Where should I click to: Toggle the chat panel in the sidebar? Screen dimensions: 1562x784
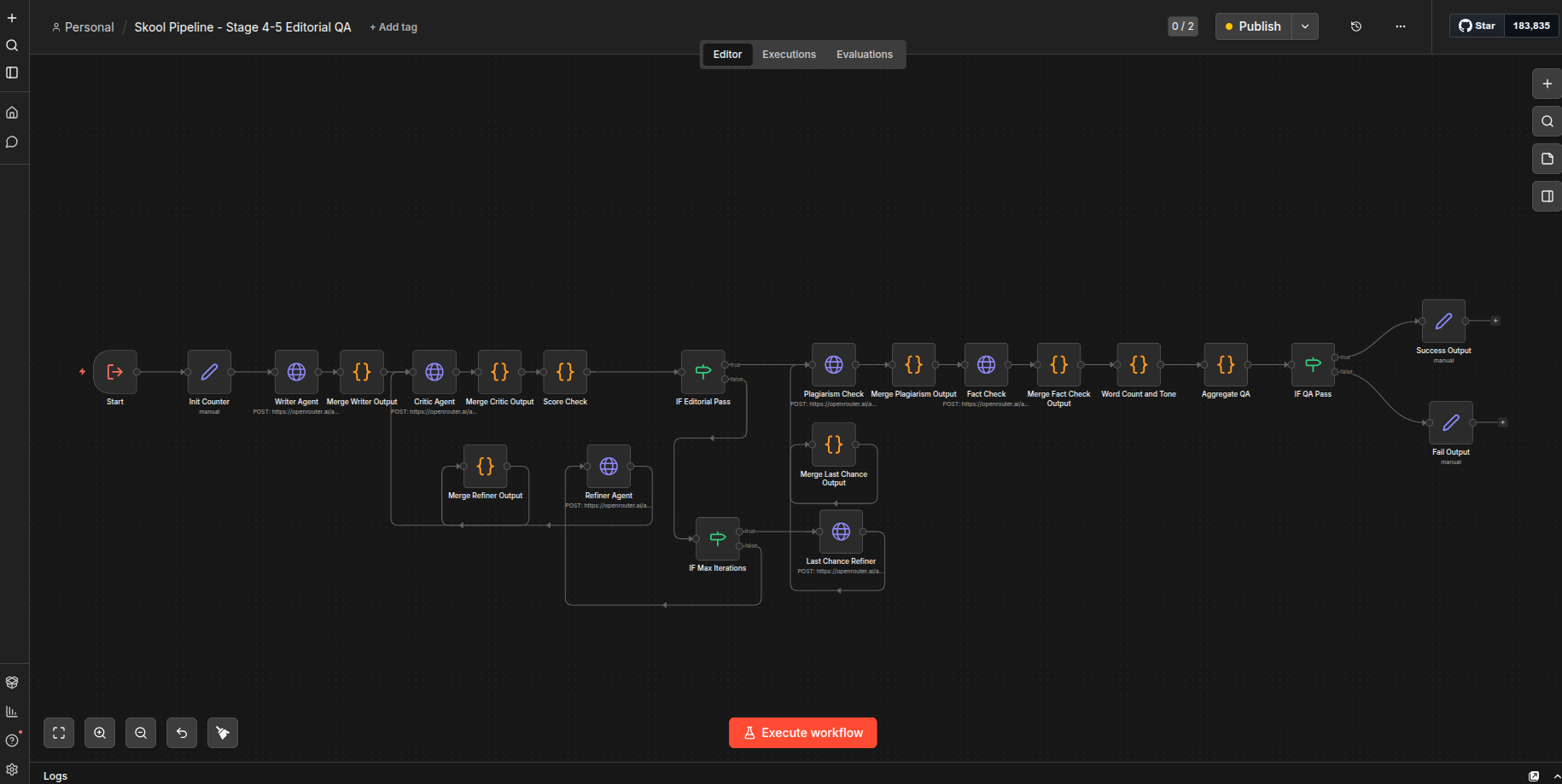coord(12,142)
